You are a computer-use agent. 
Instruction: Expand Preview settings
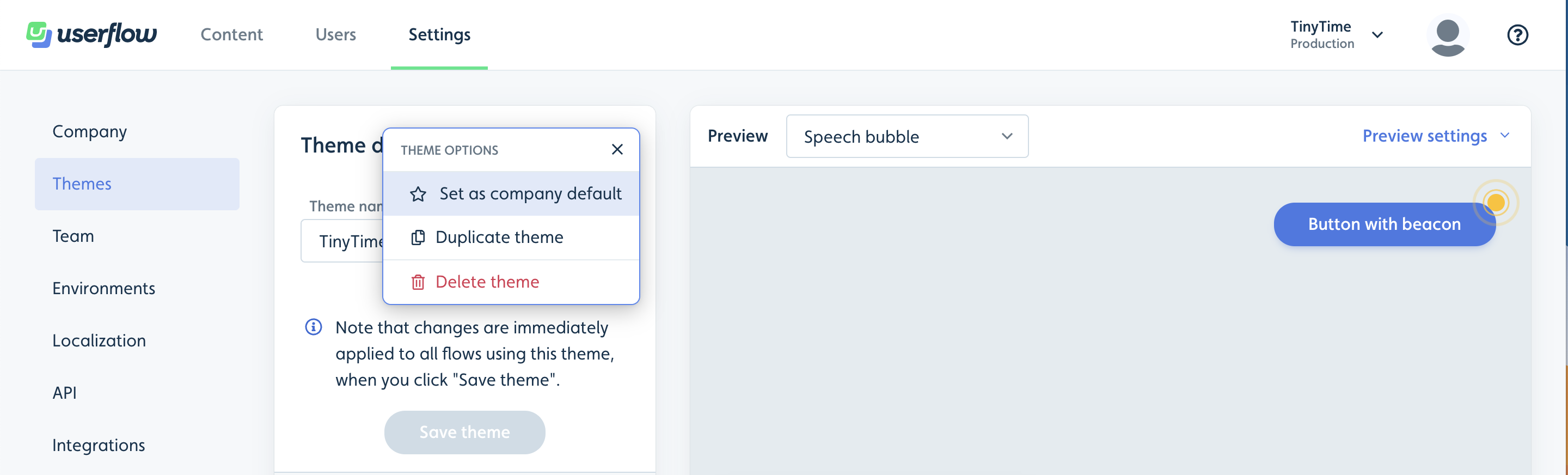(x=1436, y=136)
